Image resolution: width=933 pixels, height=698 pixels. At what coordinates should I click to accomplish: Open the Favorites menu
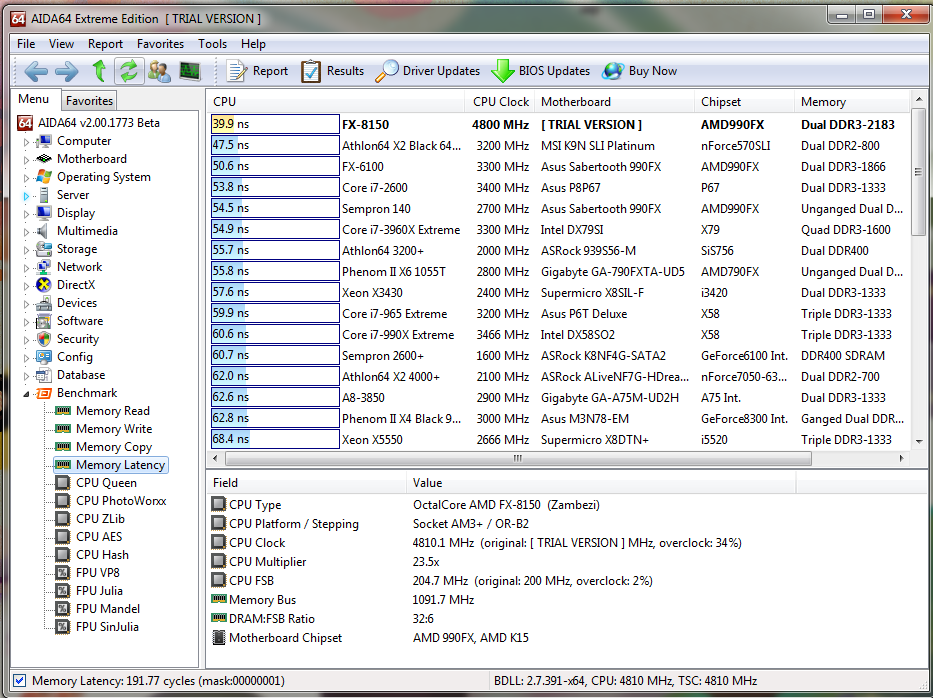(160, 43)
